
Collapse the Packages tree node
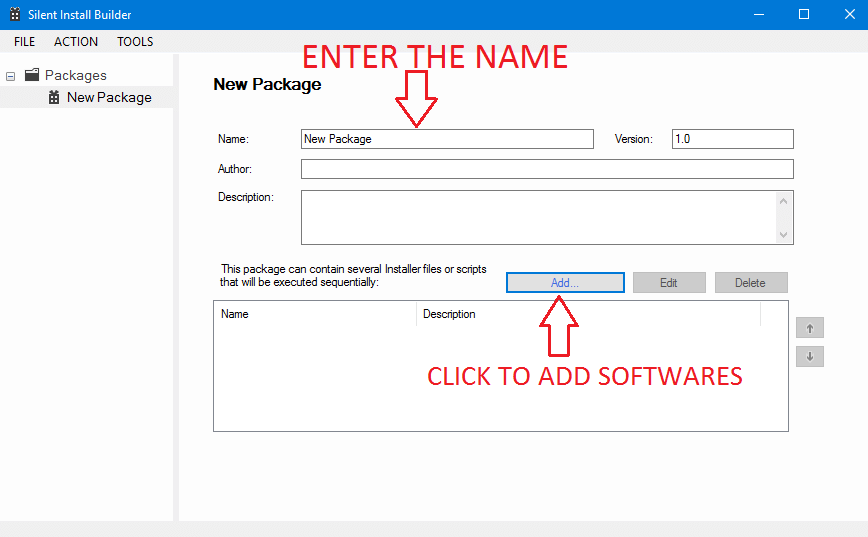(x=11, y=76)
